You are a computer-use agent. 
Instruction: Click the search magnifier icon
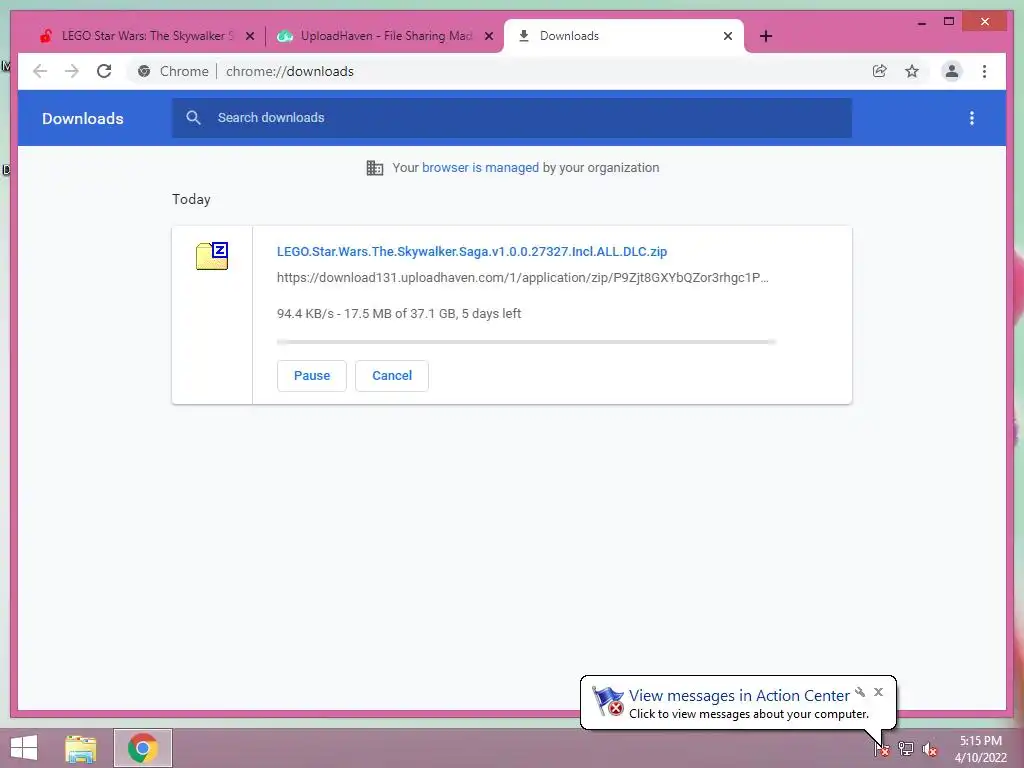(193, 118)
